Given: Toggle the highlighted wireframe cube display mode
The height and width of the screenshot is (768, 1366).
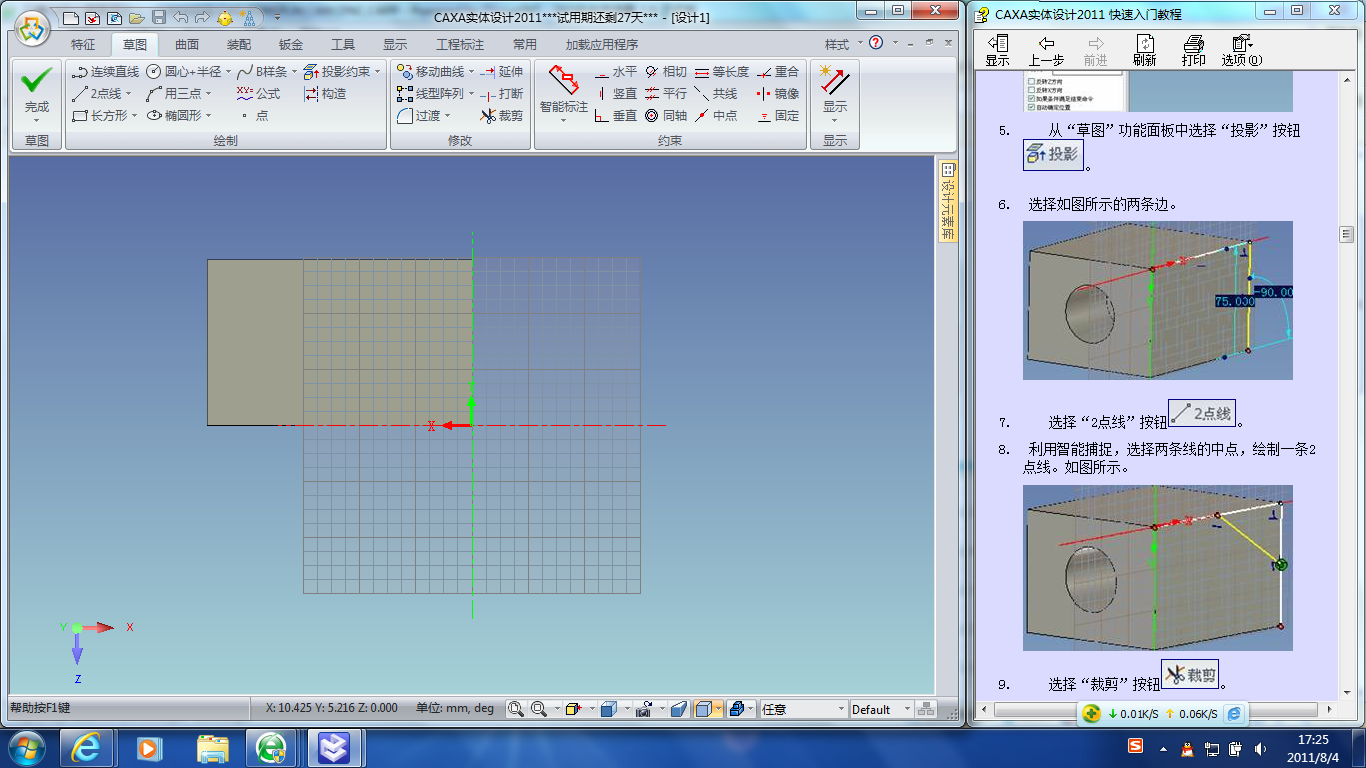Looking at the screenshot, I should pos(703,709).
